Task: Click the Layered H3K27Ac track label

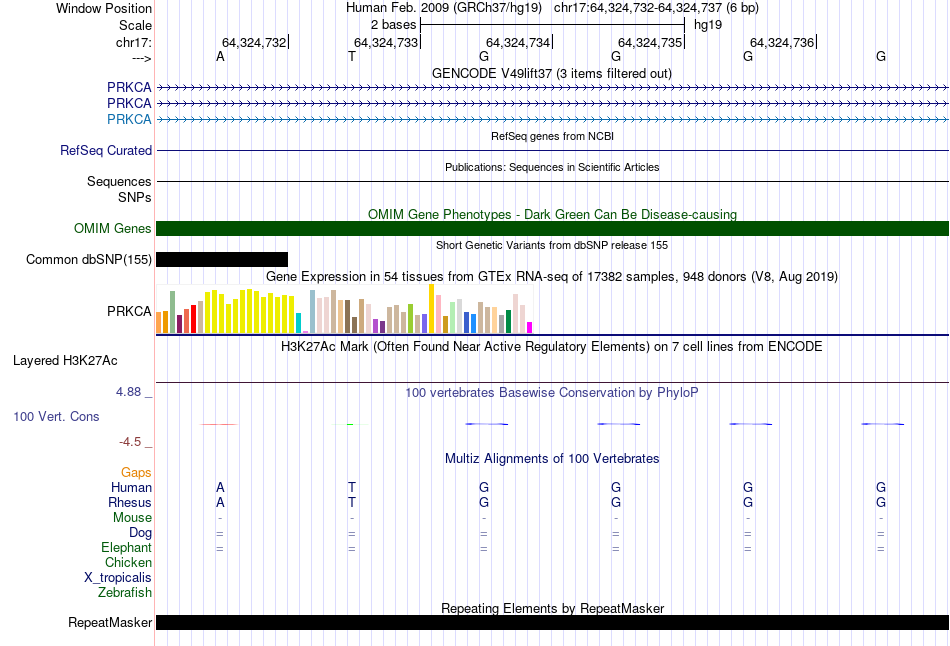Action: pyautogui.click(x=65, y=361)
